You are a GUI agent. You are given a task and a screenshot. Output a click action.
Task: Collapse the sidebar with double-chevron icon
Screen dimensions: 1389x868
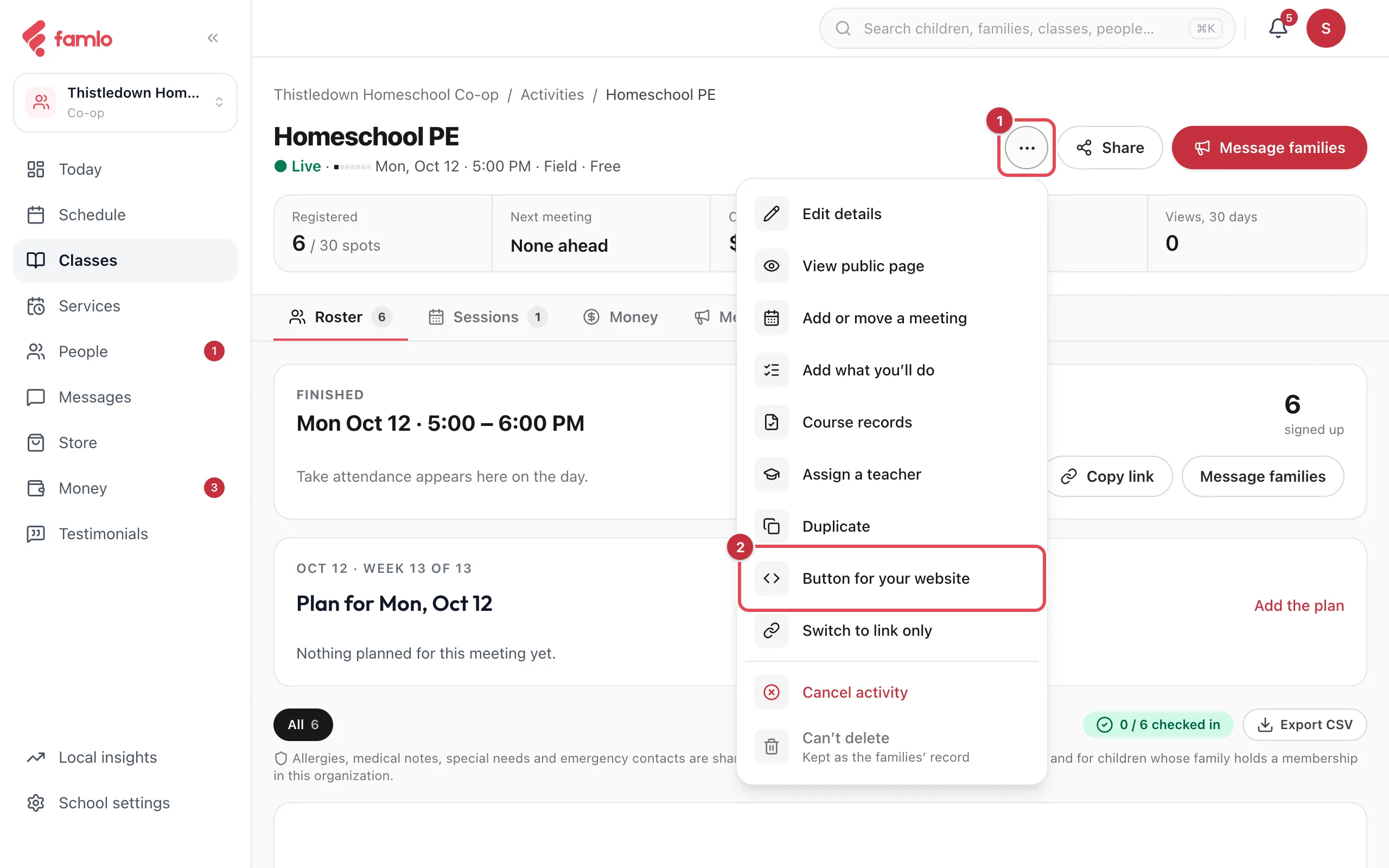point(212,38)
